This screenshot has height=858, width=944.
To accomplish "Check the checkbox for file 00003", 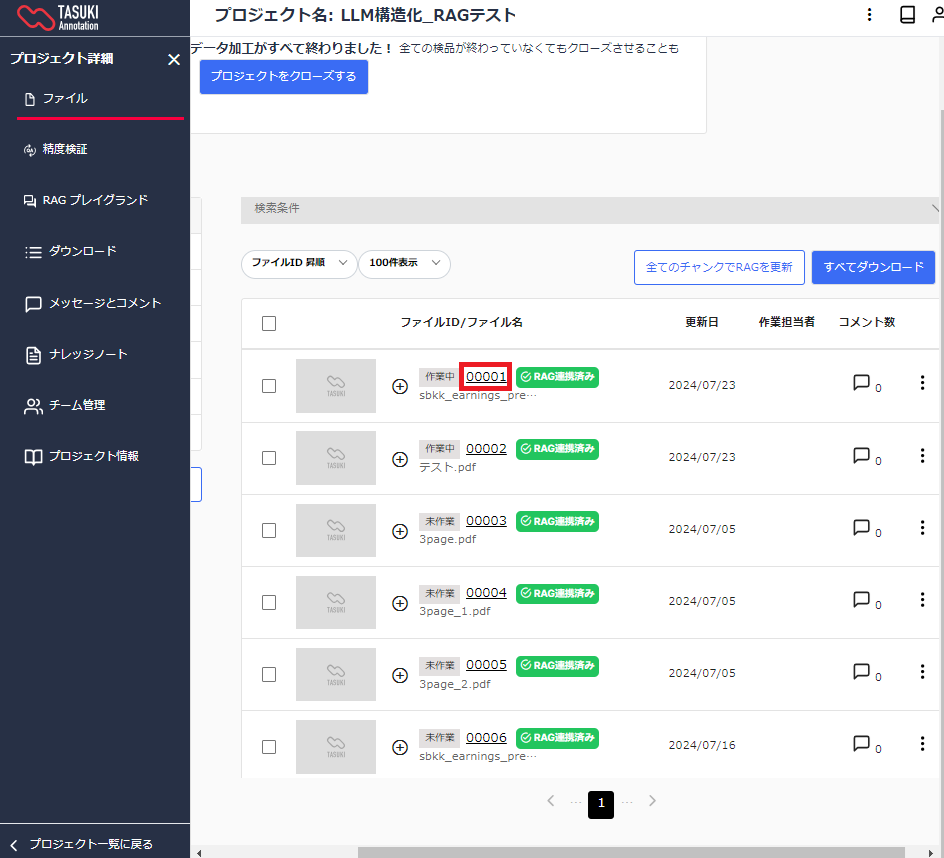I will pos(269,530).
